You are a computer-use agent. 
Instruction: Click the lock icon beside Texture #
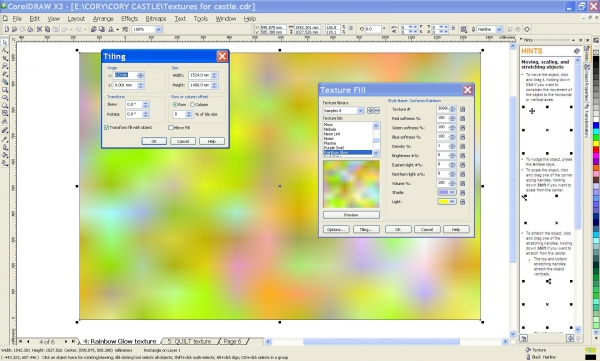(x=463, y=109)
